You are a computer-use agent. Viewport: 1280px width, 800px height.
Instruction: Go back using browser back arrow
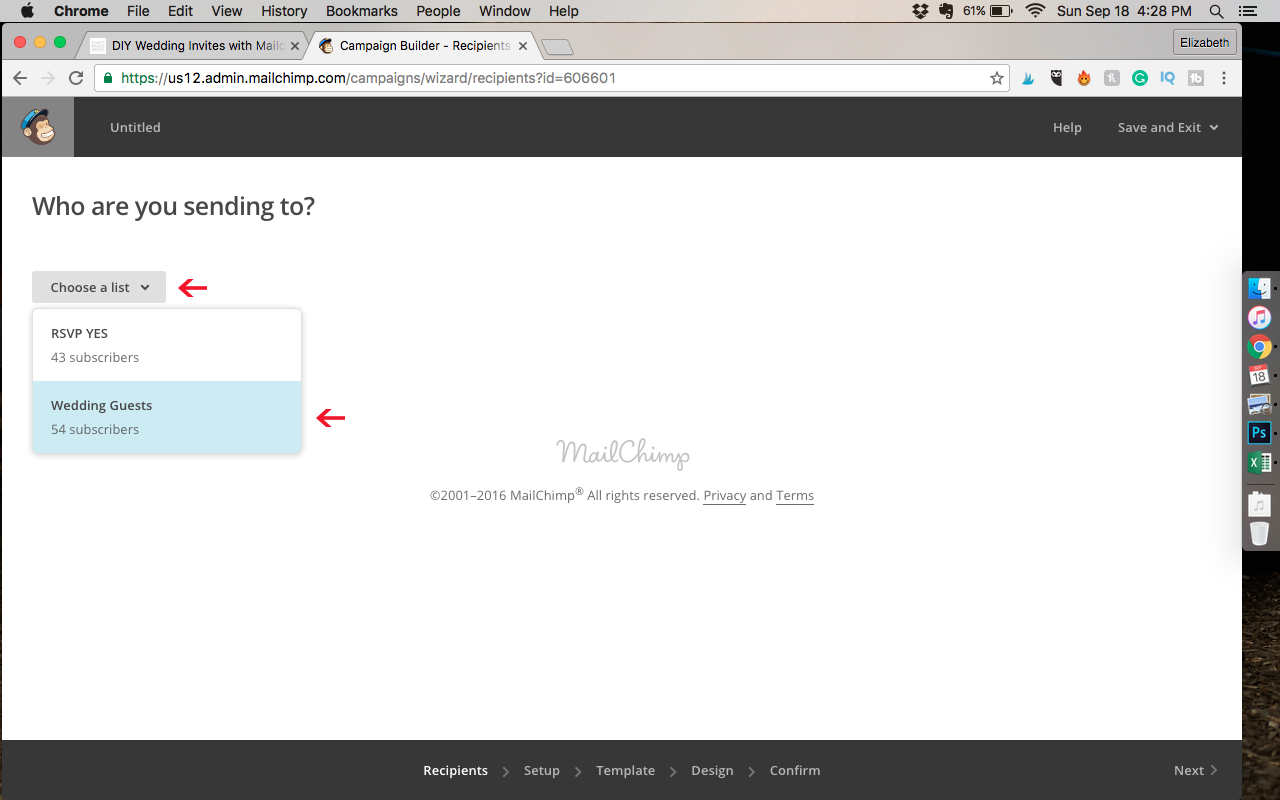point(19,78)
